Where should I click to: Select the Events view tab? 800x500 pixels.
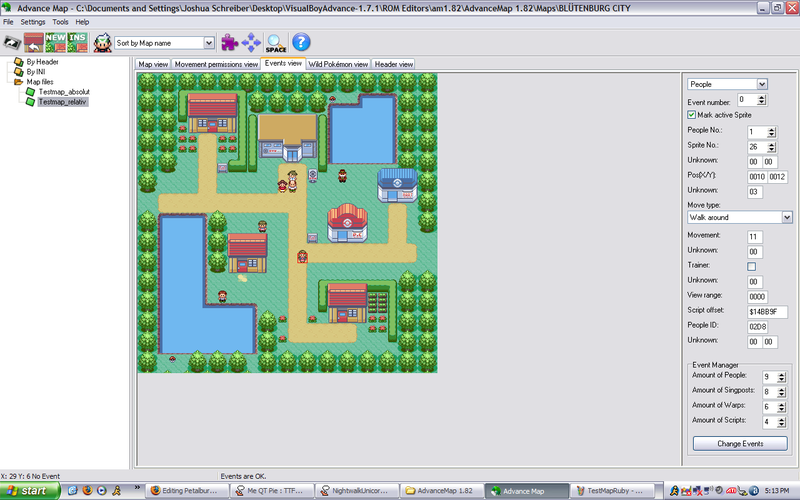283,63
